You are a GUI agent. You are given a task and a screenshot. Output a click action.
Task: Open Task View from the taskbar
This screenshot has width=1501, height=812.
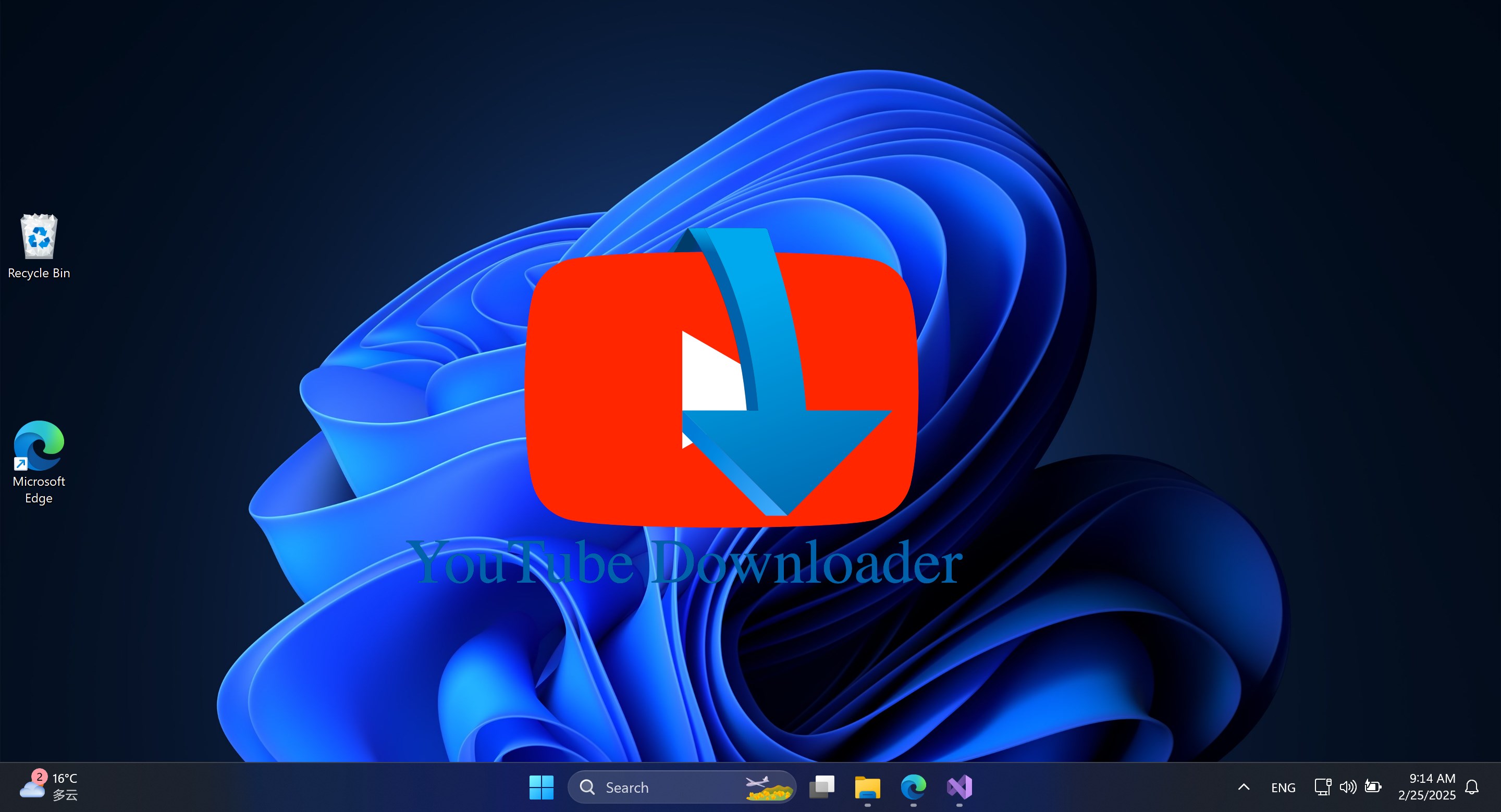[x=821, y=788]
